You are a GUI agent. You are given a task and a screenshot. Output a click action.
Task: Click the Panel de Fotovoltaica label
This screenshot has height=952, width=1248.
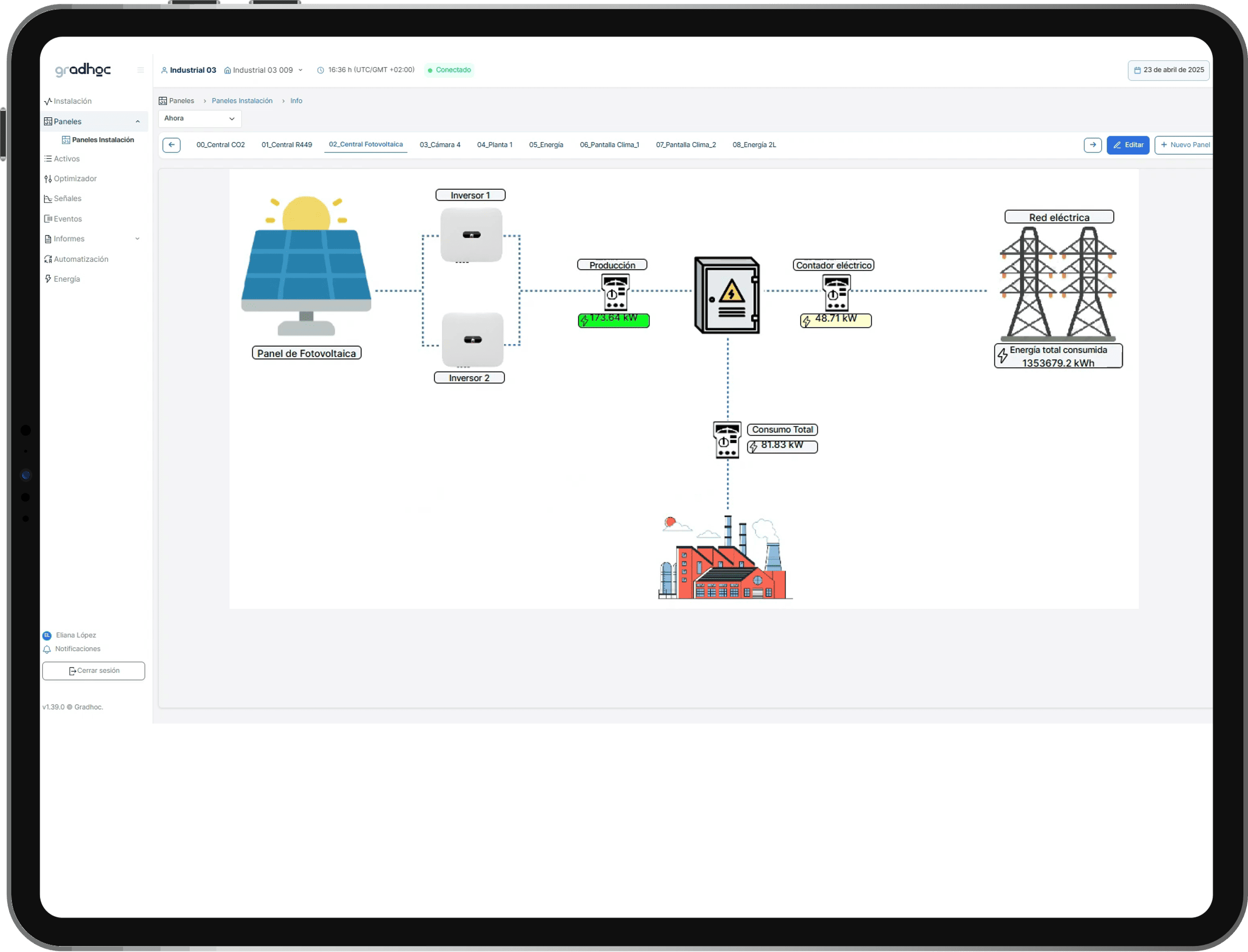click(x=307, y=353)
